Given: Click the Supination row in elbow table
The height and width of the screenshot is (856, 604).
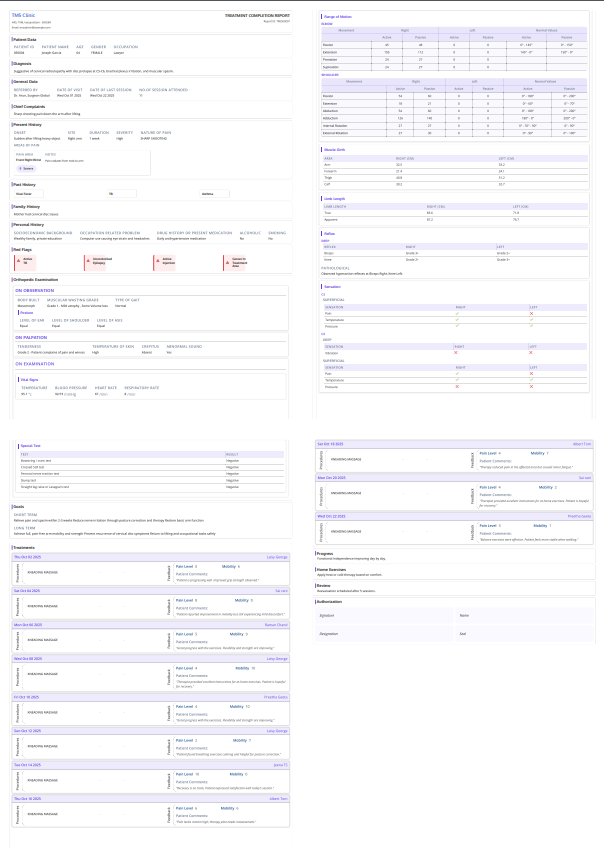Looking at the screenshot, I should 454,67.
